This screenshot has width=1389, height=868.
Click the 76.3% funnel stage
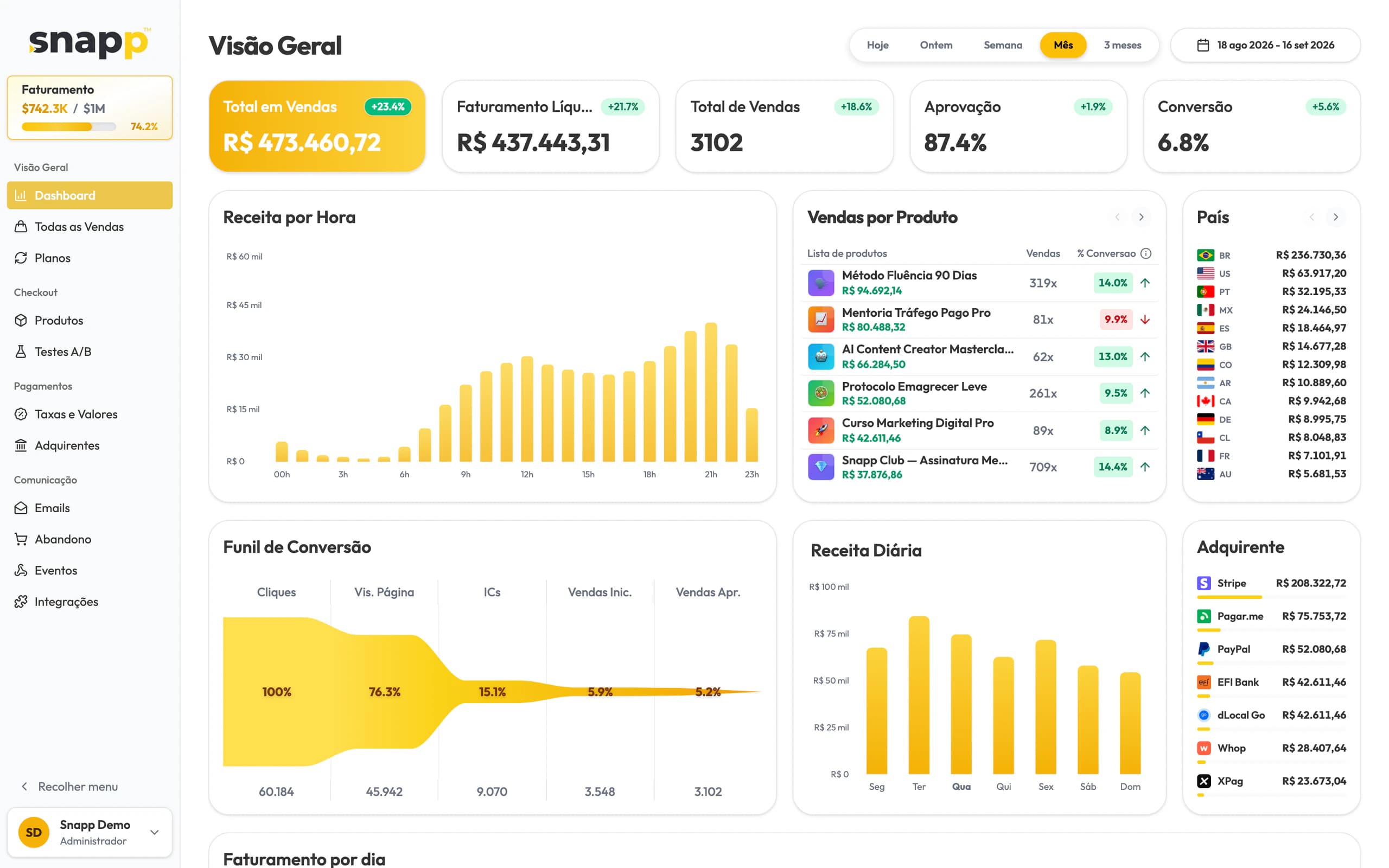pos(385,692)
